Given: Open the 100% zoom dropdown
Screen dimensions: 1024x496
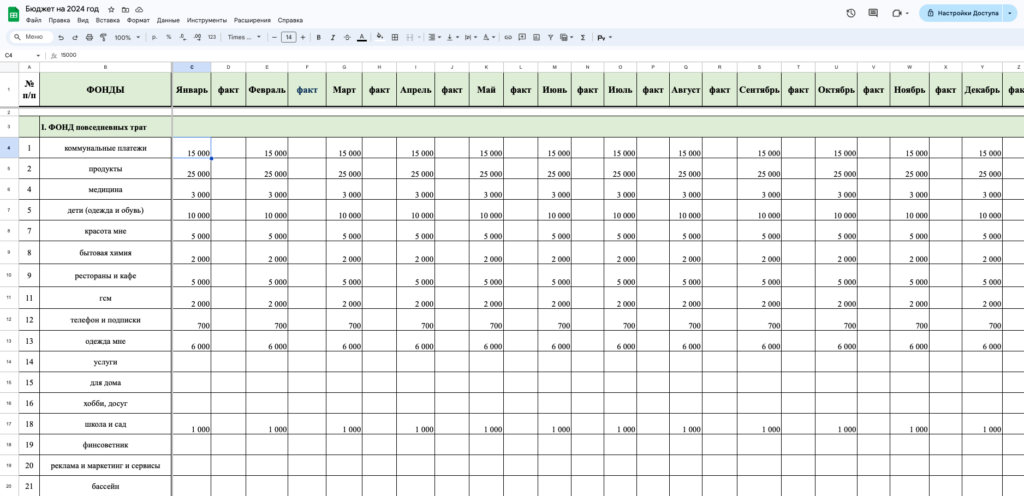Looking at the screenshot, I should coord(125,37).
